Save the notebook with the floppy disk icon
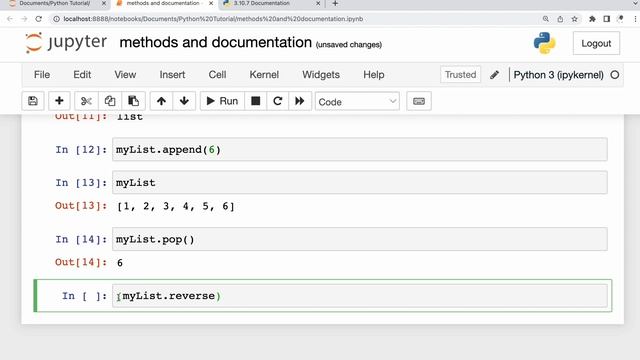640x360 pixels. click(33, 101)
